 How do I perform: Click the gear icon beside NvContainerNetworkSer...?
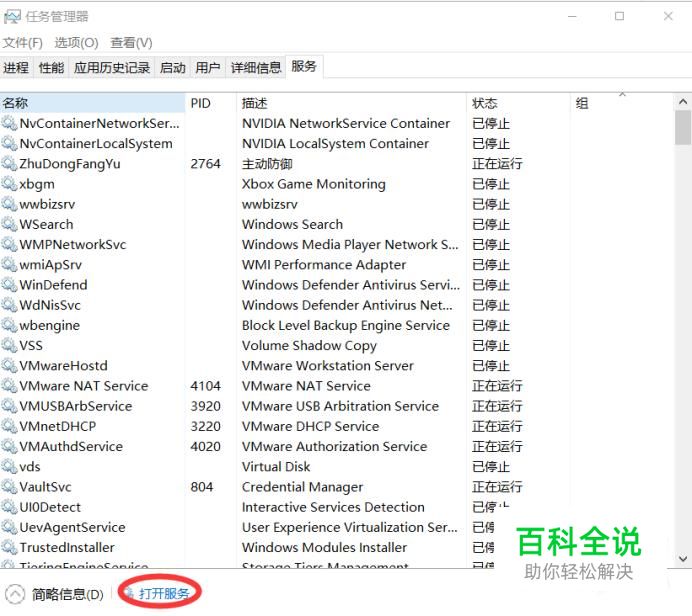(x=9, y=123)
